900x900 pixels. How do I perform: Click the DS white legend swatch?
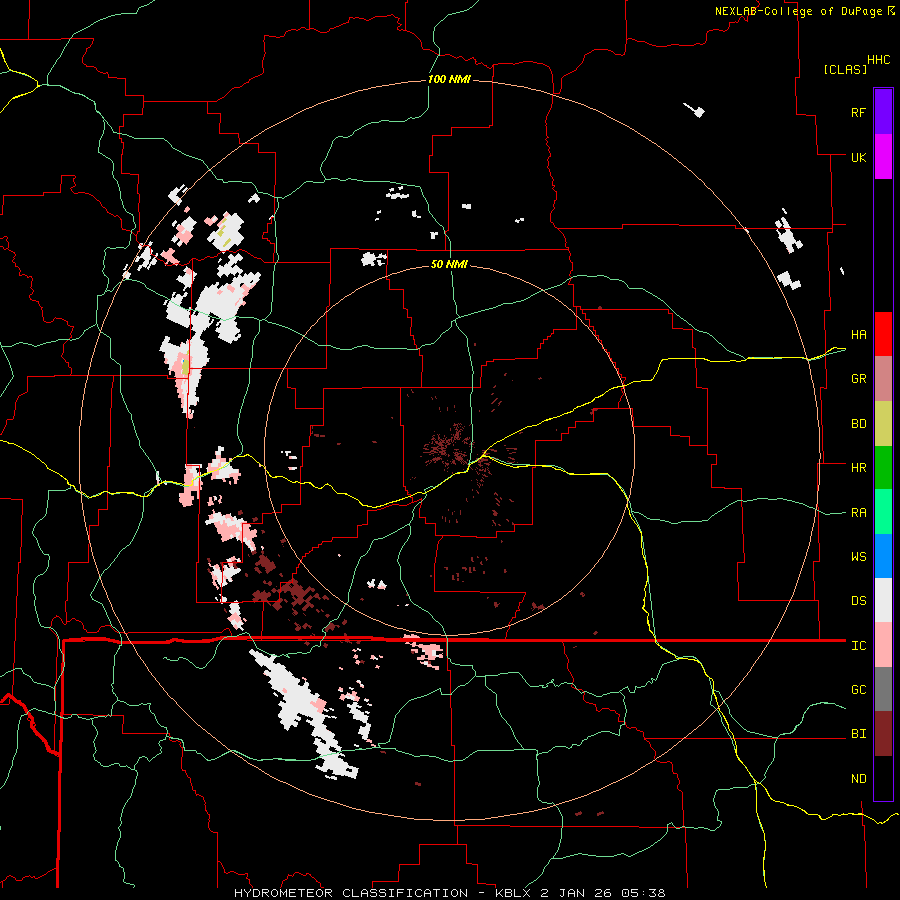point(883,600)
